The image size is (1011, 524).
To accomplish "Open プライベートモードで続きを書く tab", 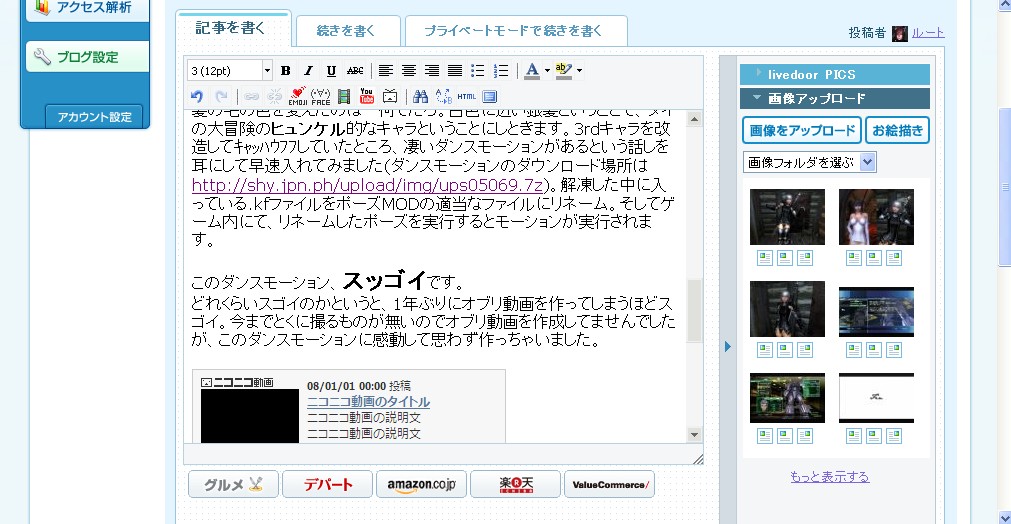I will click(514, 30).
